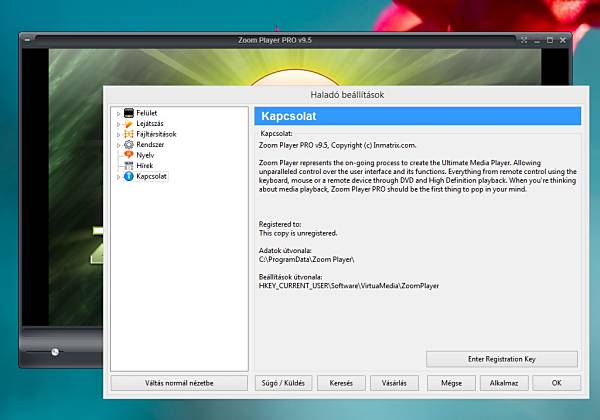Click the Keresés button
Viewport: 600px width, 420px height.
(341, 383)
